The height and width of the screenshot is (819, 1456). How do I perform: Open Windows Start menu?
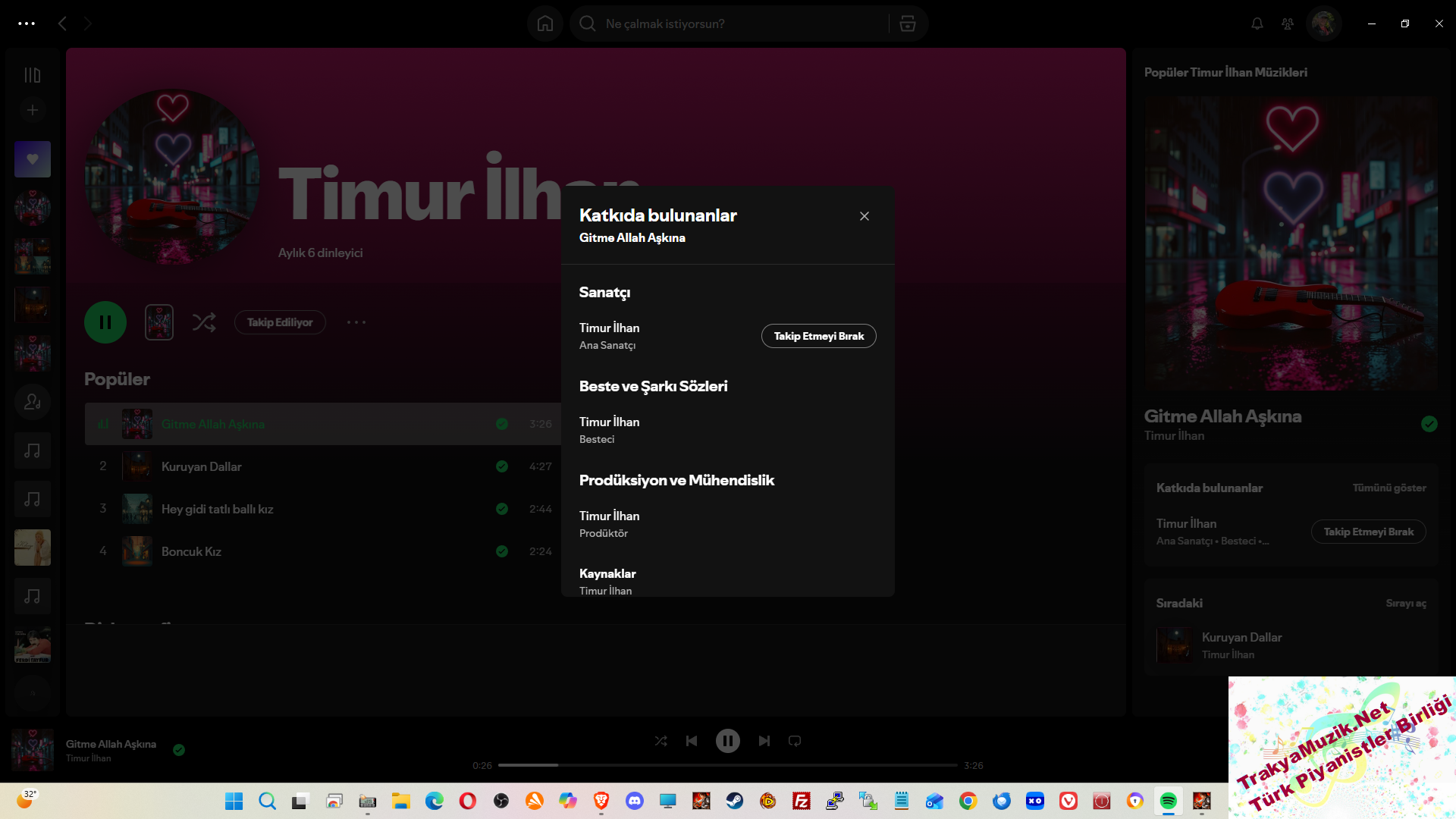point(234,801)
